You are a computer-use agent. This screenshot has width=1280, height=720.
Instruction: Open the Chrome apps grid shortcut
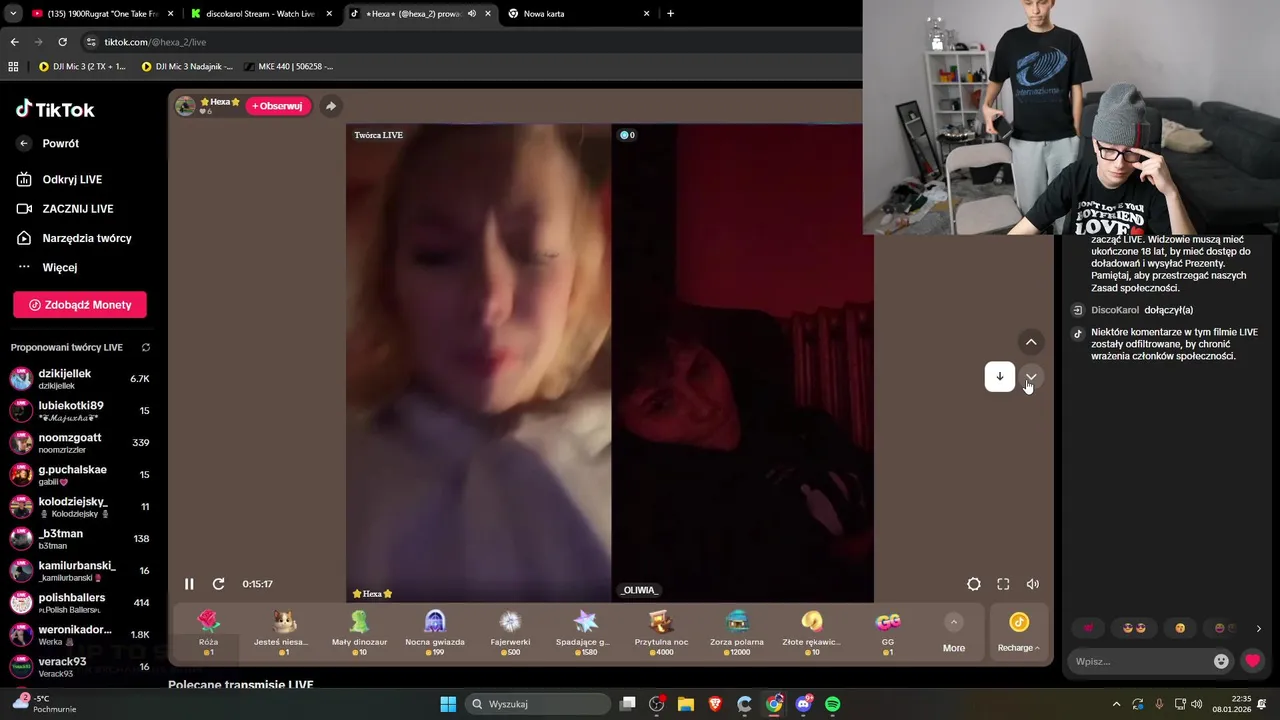point(13,67)
